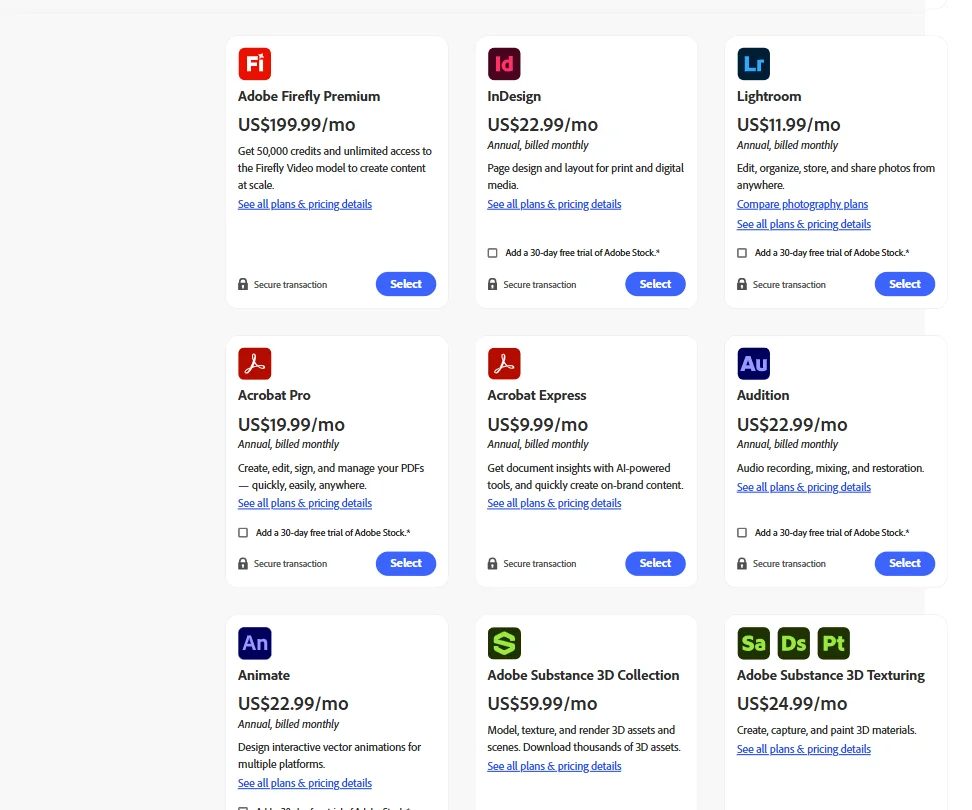This screenshot has width=972, height=810.
Task: Enable Adobe Stock trial checkbox for Lightroom
Action: tap(741, 253)
